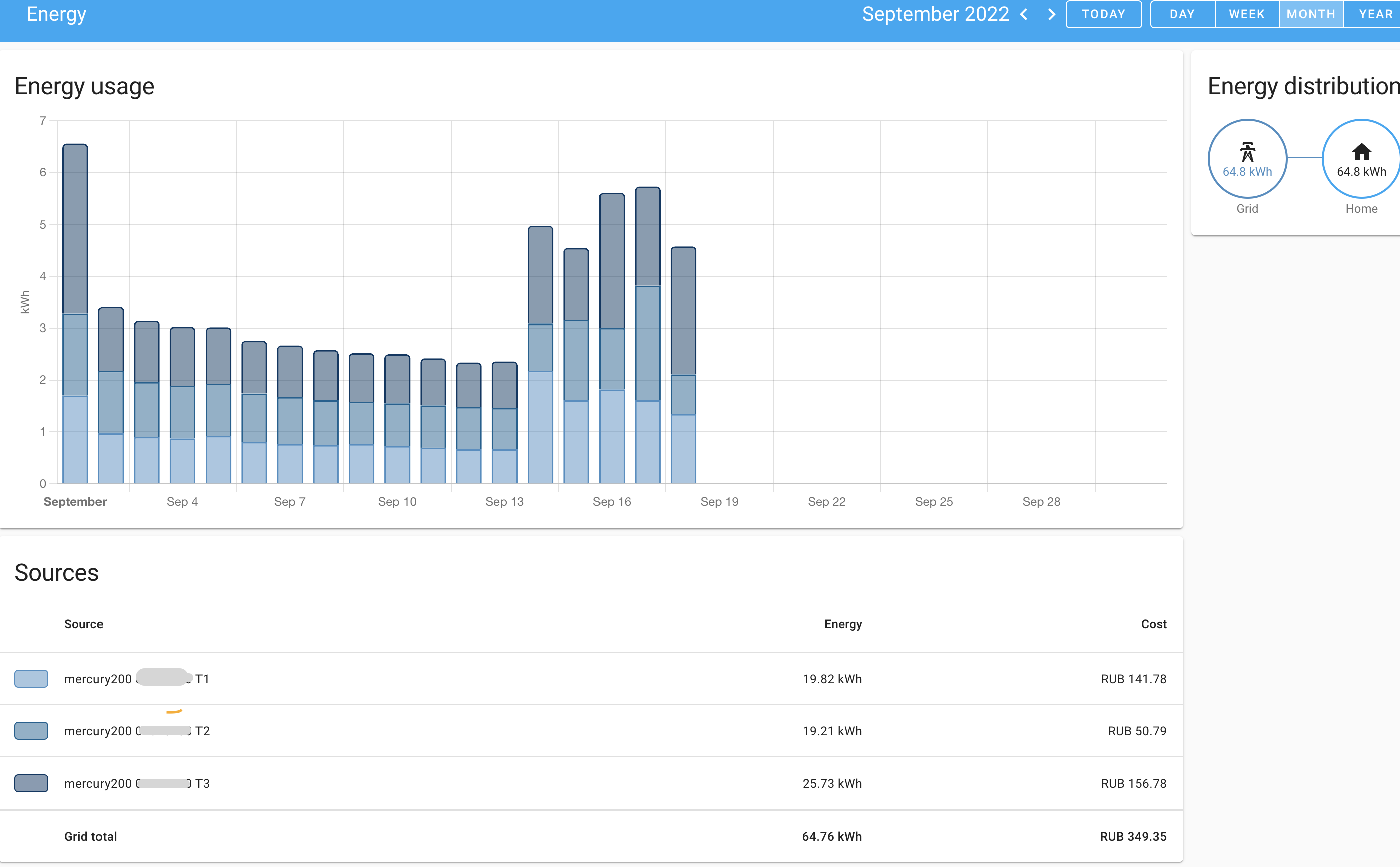
Task: Switch to WEEK view
Action: (x=1246, y=15)
